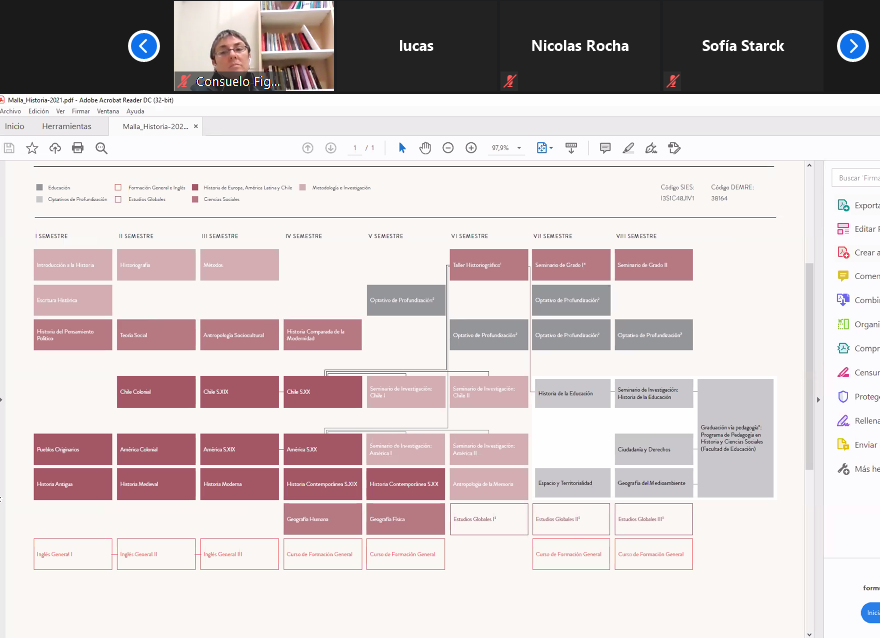Select the hand pan tool
The image size is (880, 638).
[425, 148]
